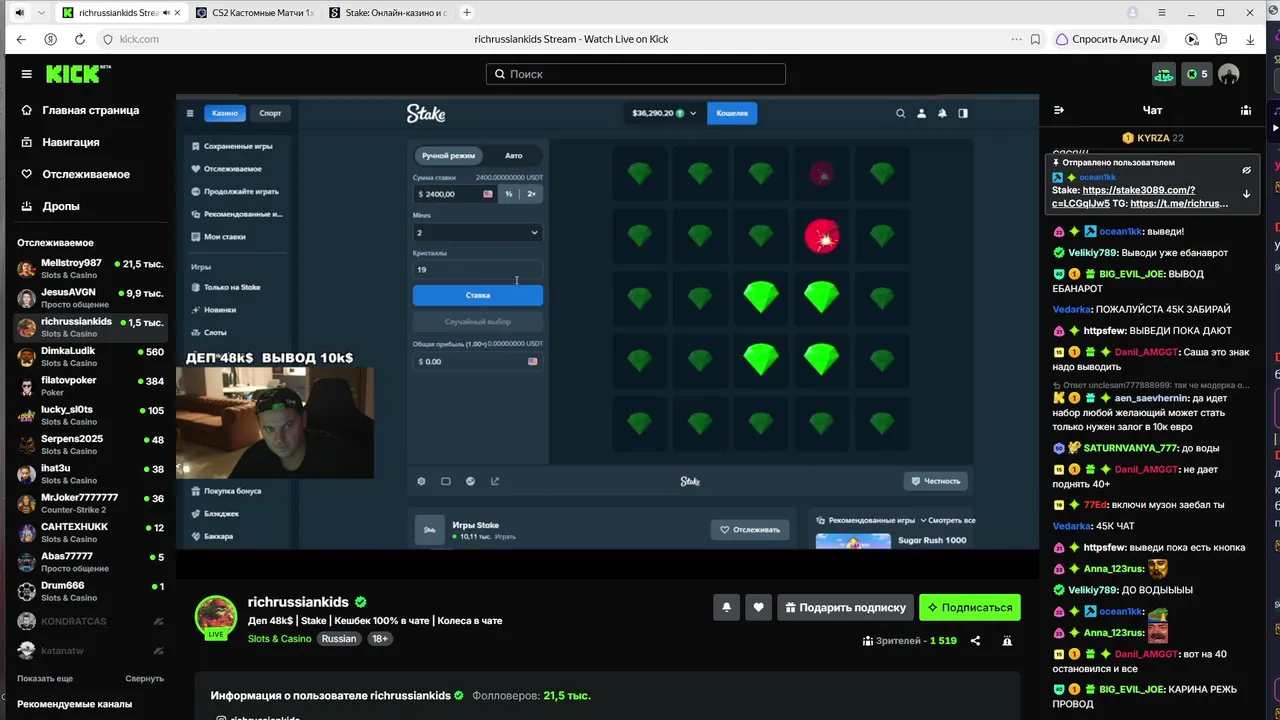Click the Kick search field Поиск
The width and height of the screenshot is (1280, 720).
click(x=636, y=74)
